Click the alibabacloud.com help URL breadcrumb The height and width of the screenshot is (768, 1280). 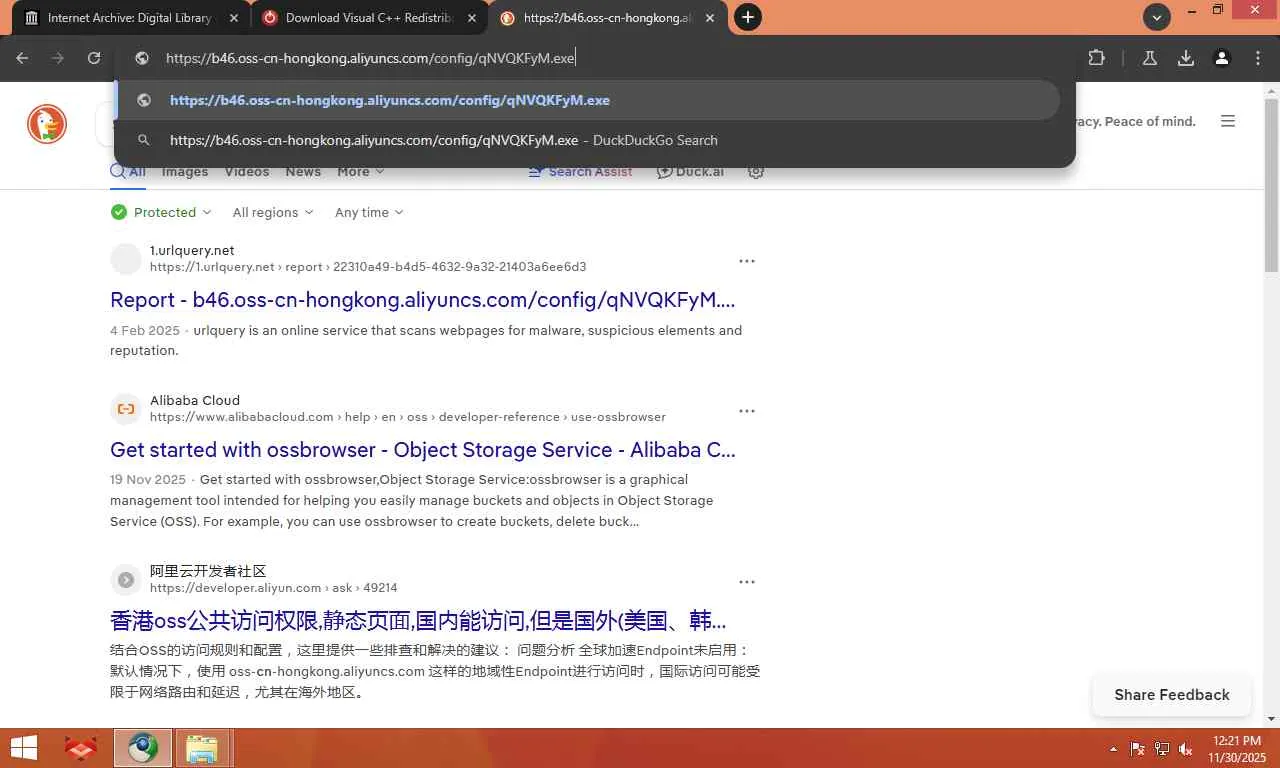[408, 417]
